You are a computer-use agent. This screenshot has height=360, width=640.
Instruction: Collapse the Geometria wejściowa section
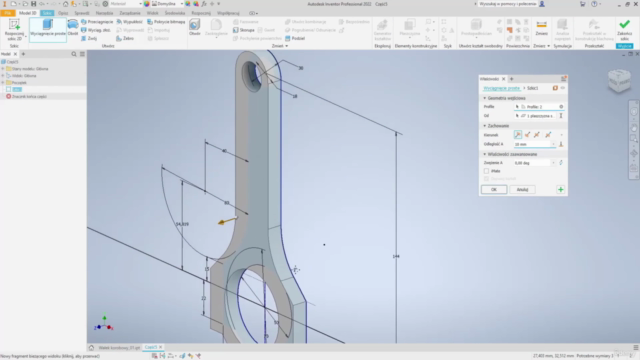pos(484,98)
